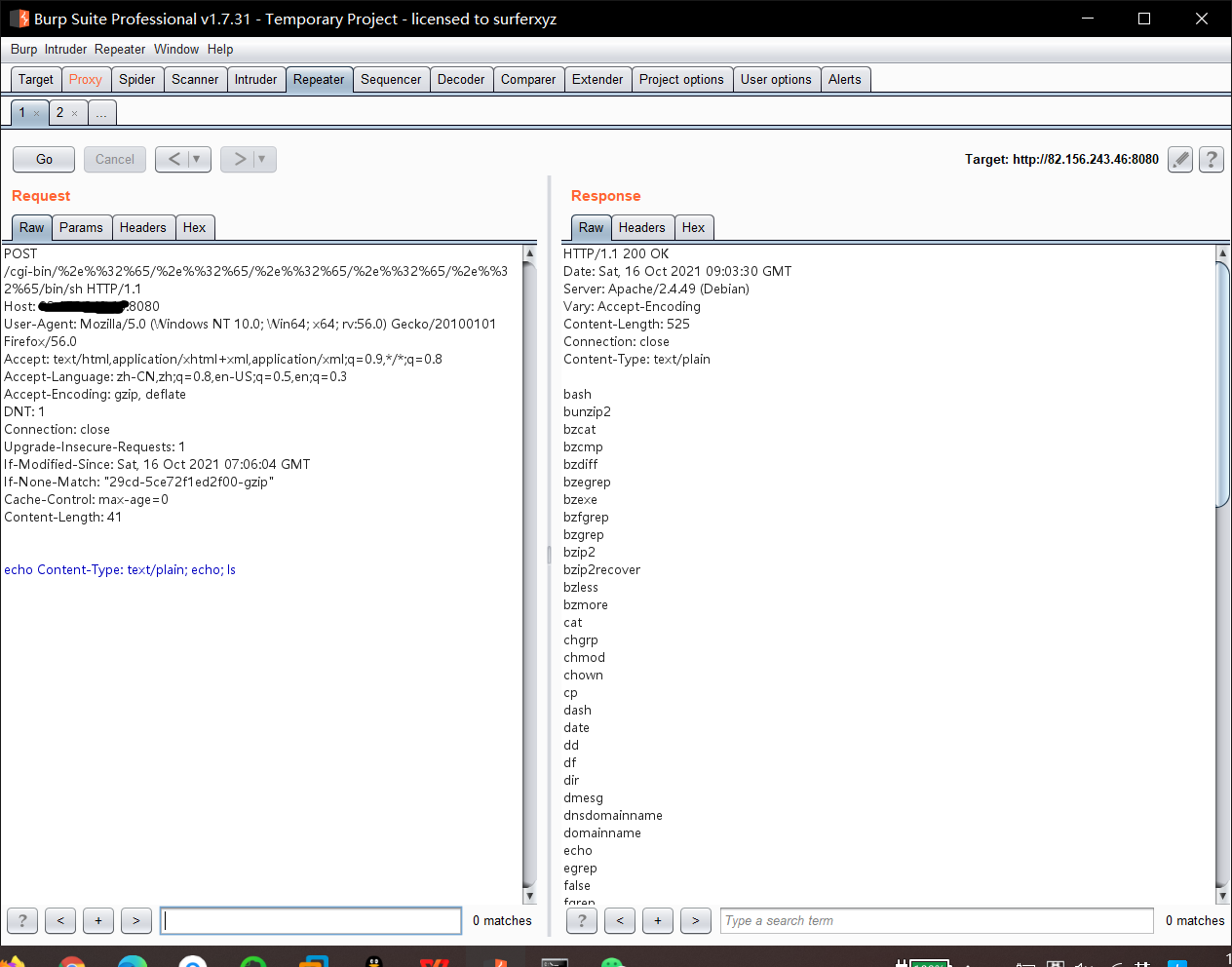
Task: Click response pane scrollbar thumb
Action: tap(1223, 384)
